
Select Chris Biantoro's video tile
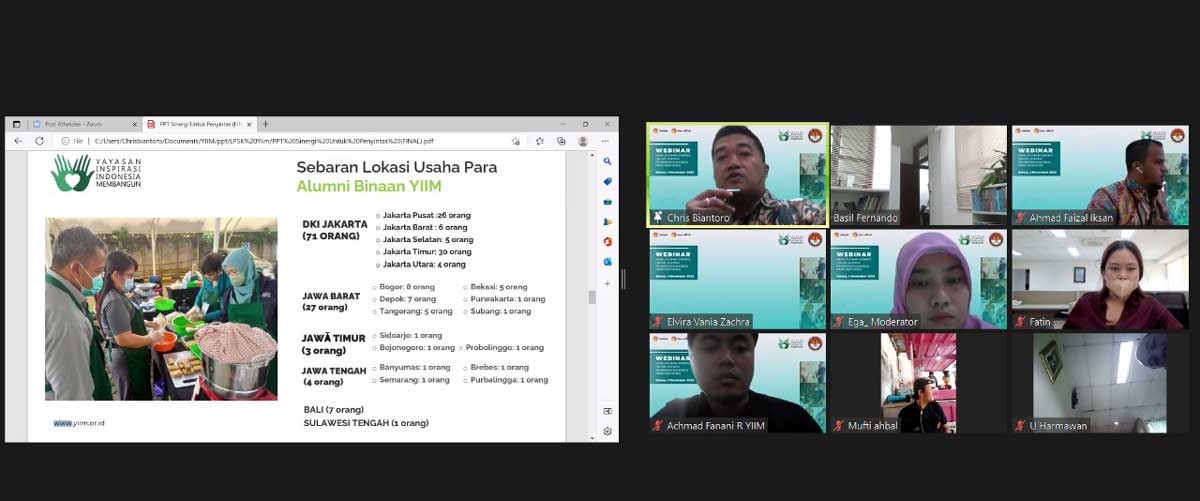(x=738, y=175)
